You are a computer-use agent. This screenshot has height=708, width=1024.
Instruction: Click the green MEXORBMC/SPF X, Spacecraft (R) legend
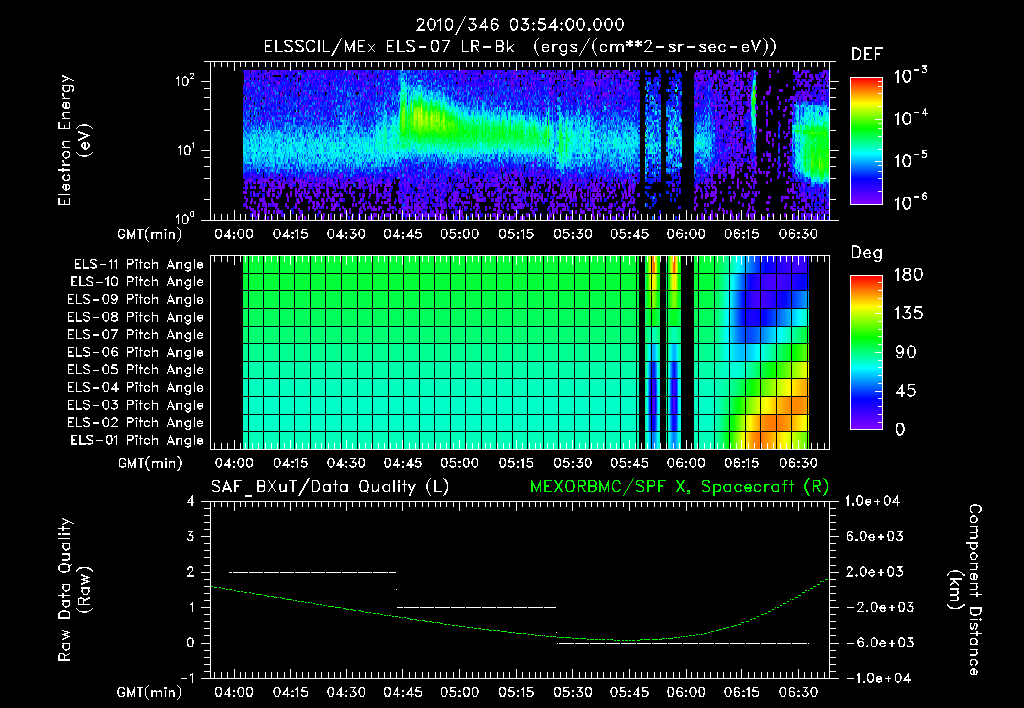[x=679, y=487]
